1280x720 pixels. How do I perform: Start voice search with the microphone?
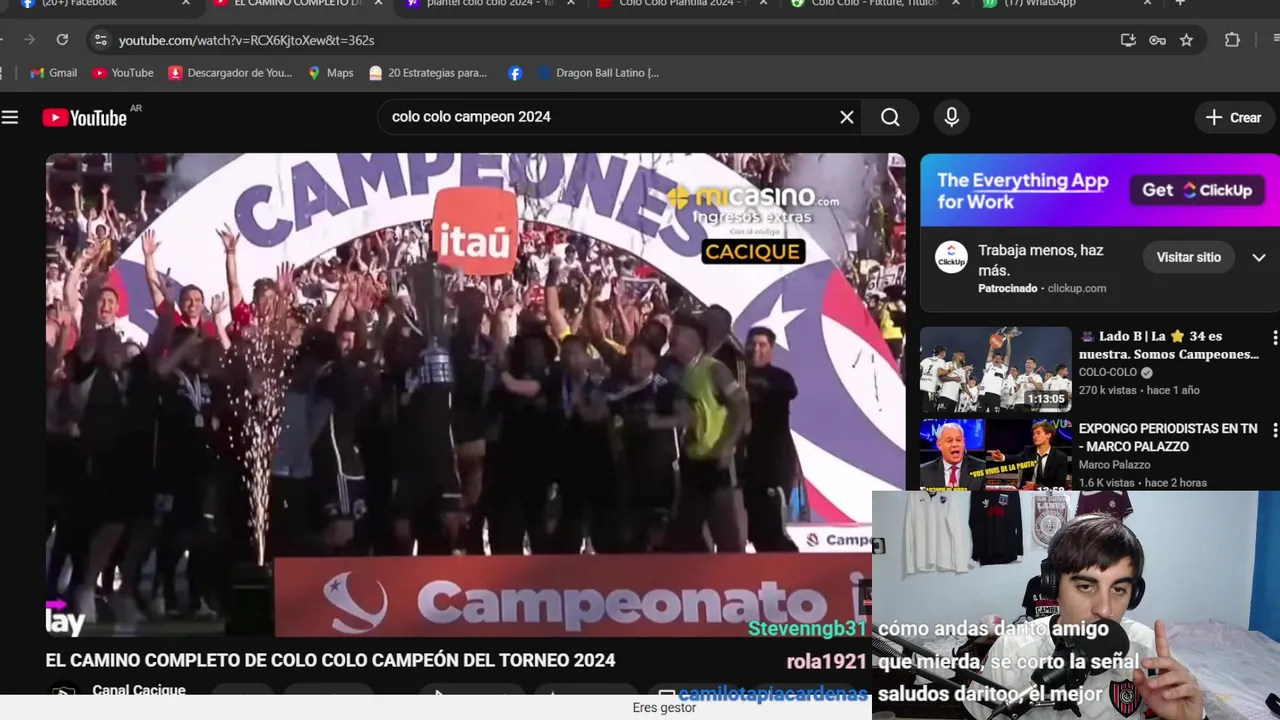[952, 117]
